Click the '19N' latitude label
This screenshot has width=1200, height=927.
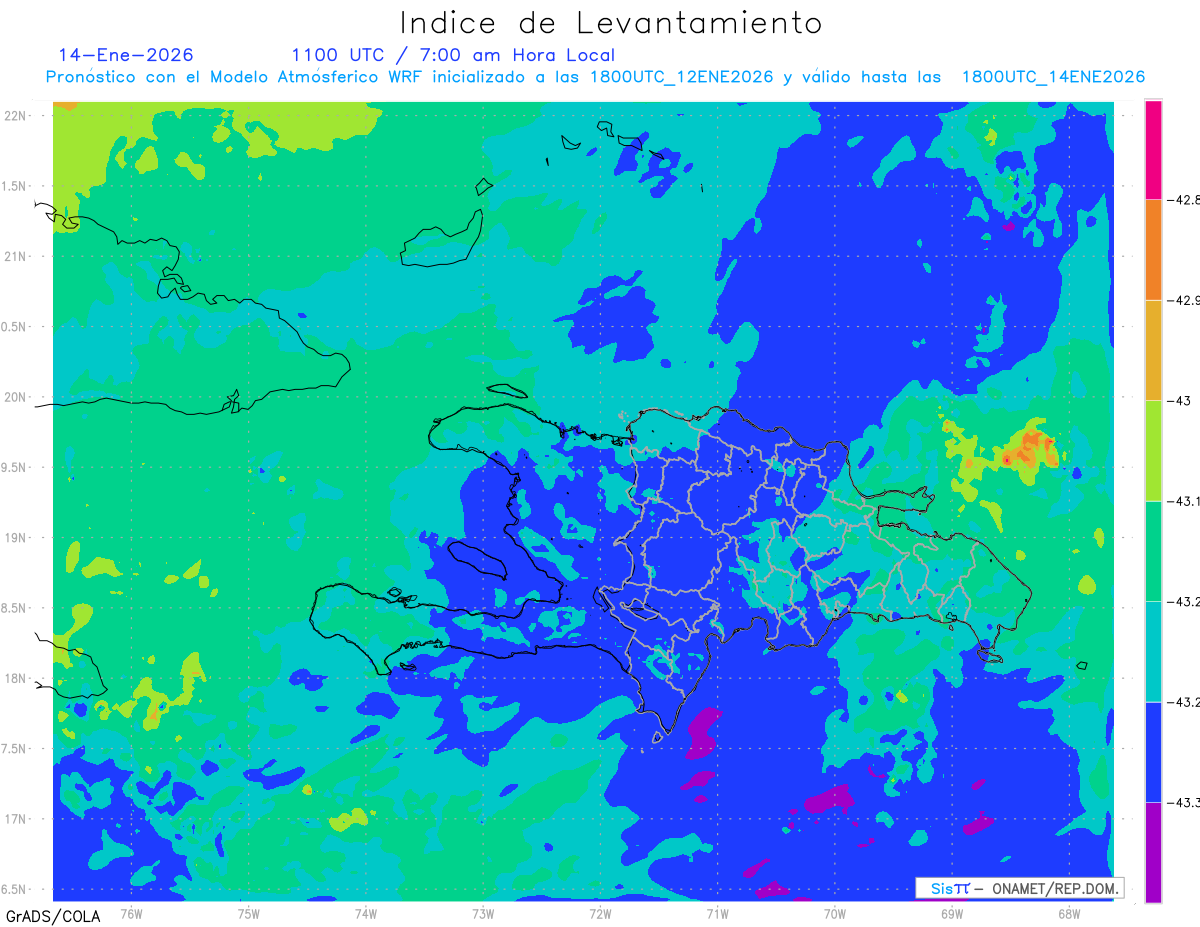[x=16, y=537]
